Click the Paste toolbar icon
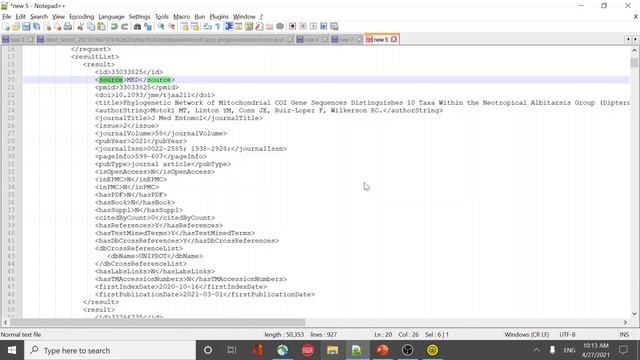640x360 pixels. pos(101,27)
